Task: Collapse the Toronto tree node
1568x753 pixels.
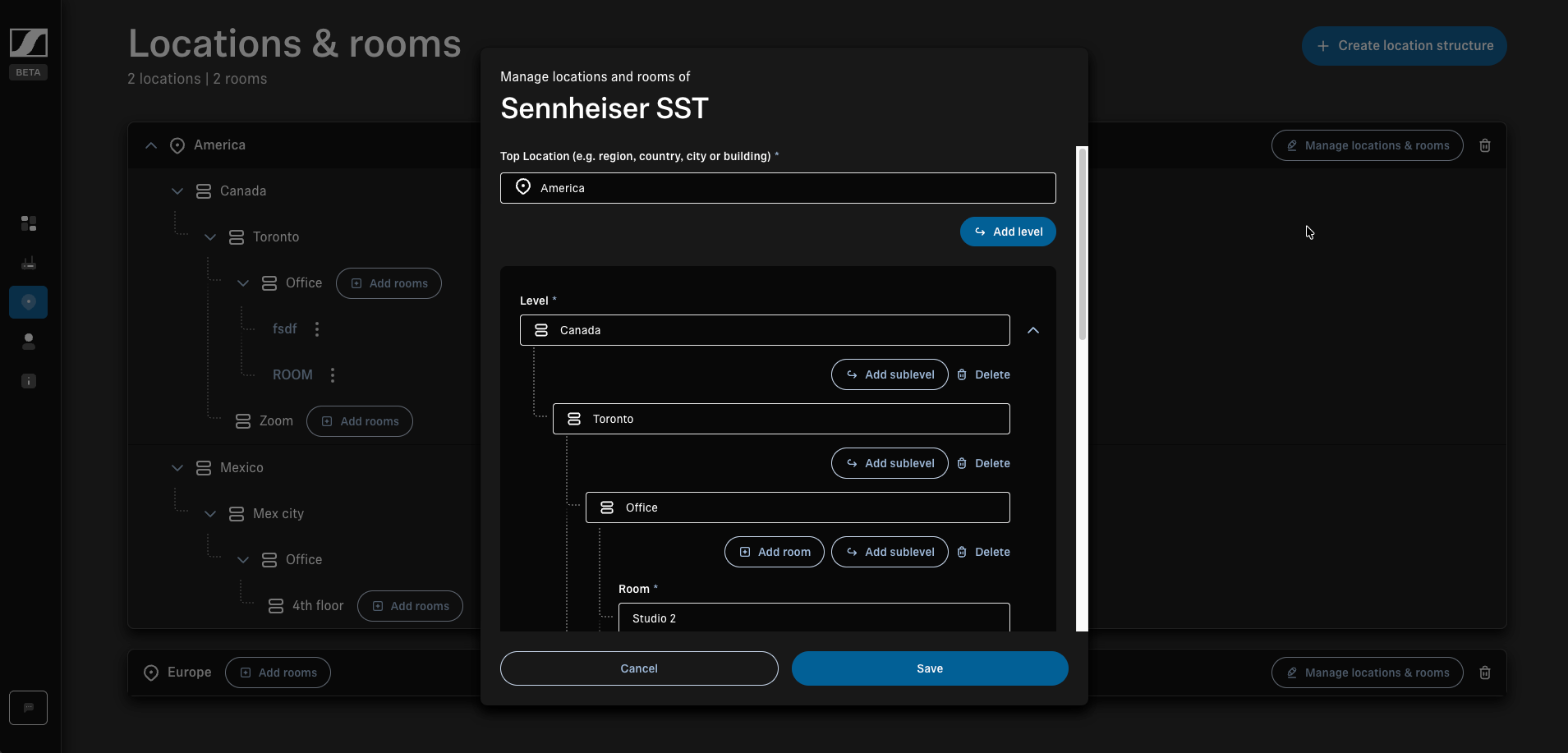Action: 210,237
